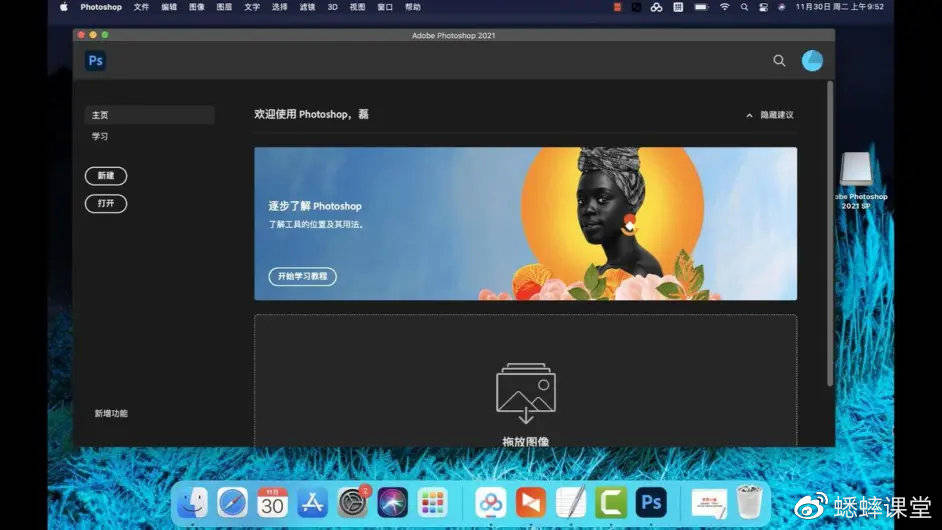Click Photoshop icon in the dock
Image resolution: width=942 pixels, height=530 pixels.
(651, 502)
